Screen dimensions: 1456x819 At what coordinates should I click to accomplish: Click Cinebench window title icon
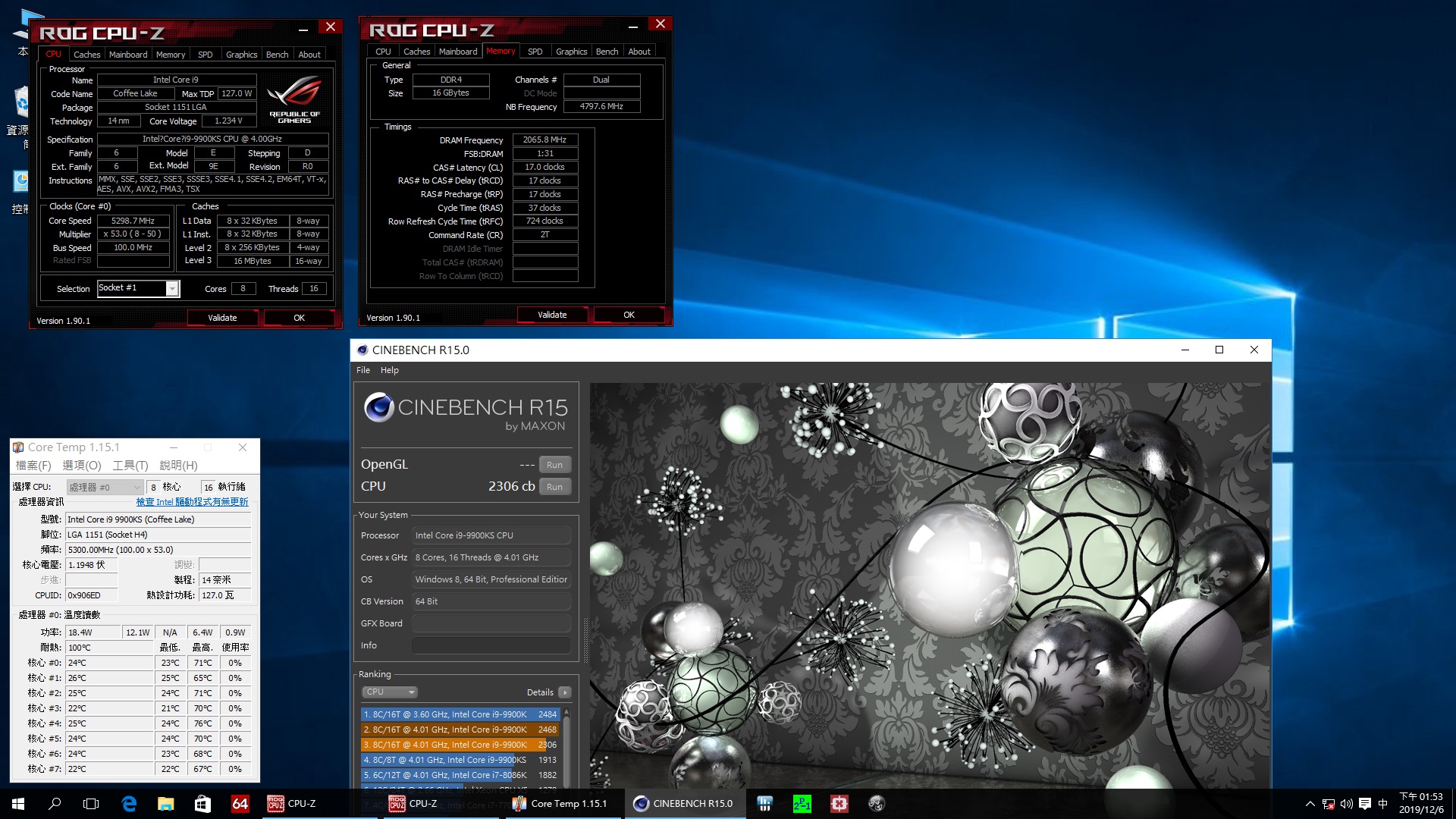pyautogui.click(x=362, y=350)
